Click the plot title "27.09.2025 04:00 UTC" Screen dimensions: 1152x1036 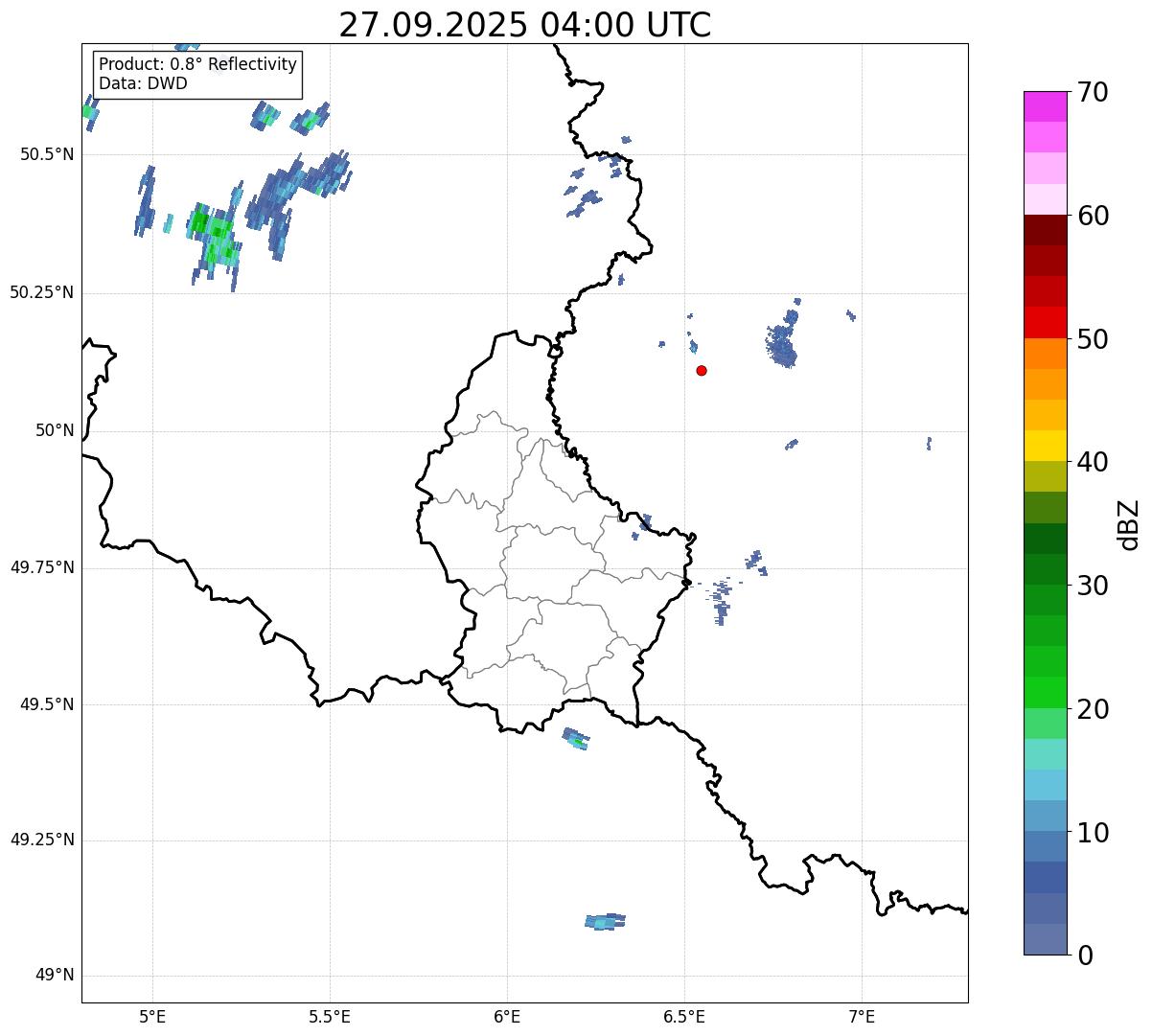[525, 25]
